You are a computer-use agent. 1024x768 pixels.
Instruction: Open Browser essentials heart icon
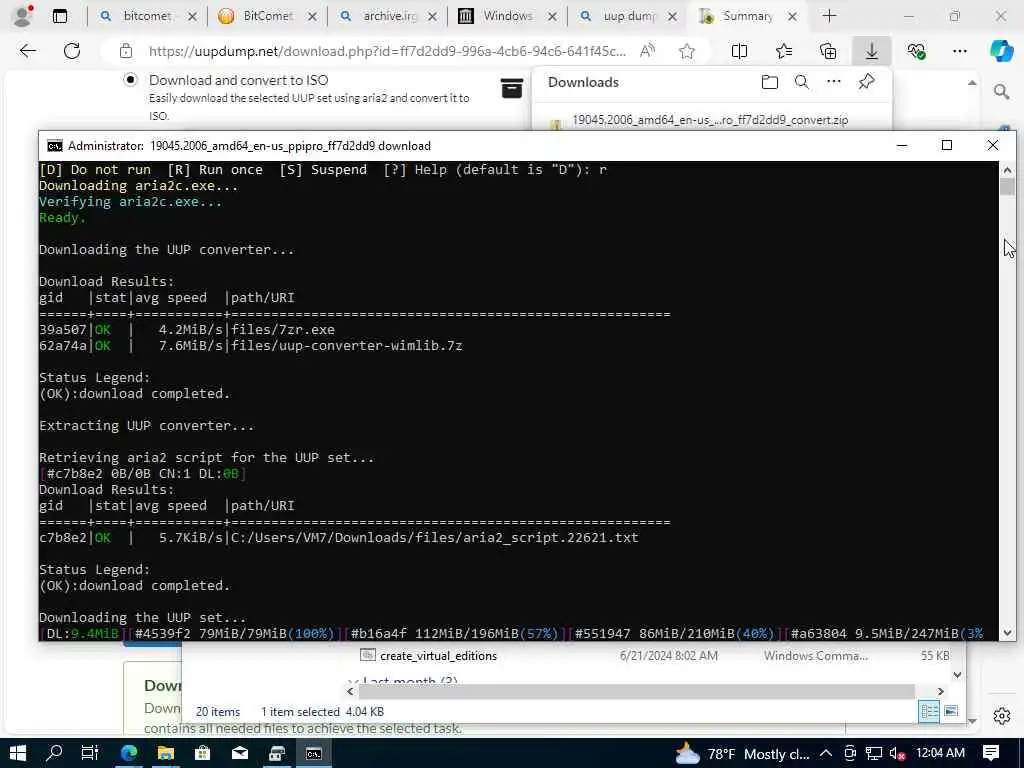pos(916,51)
